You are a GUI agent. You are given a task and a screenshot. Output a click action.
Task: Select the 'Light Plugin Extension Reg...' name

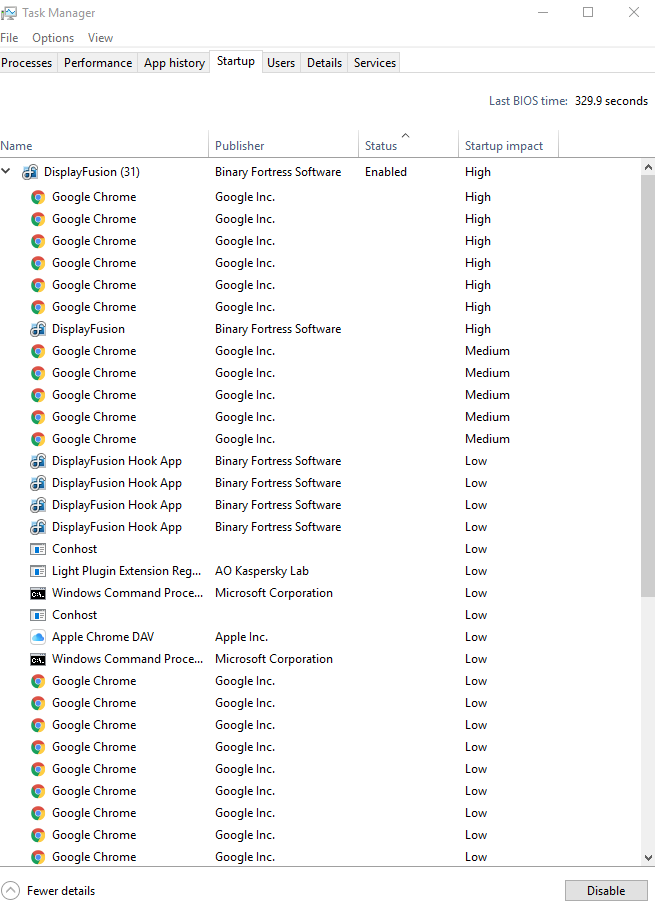[x=126, y=571]
